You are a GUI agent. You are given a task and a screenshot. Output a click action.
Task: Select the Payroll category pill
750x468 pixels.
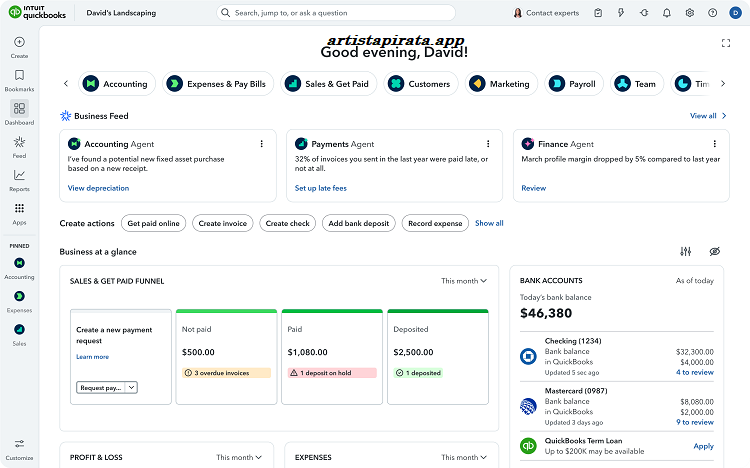(574, 84)
